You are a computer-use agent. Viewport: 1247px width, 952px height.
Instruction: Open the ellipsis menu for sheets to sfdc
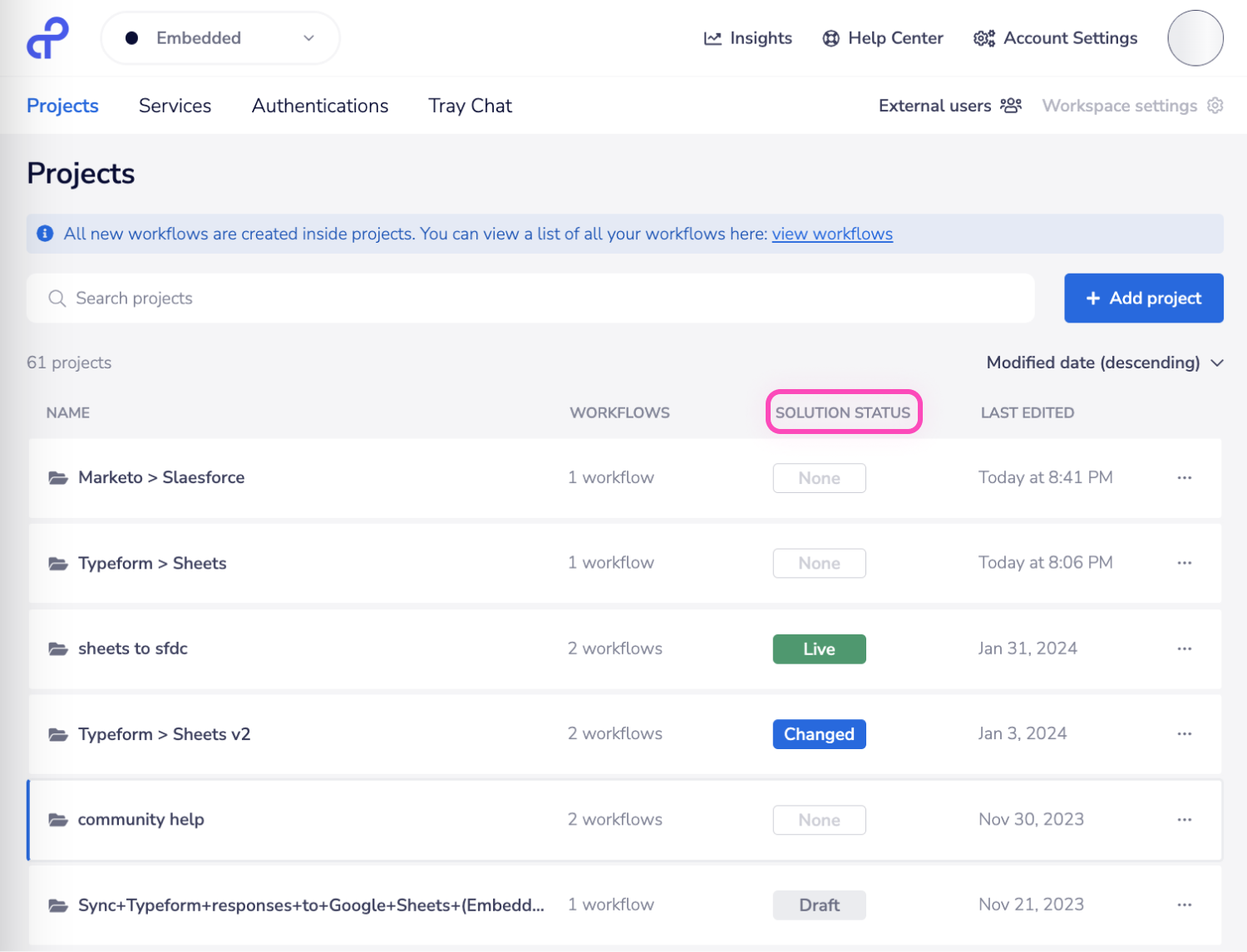pyautogui.click(x=1184, y=649)
